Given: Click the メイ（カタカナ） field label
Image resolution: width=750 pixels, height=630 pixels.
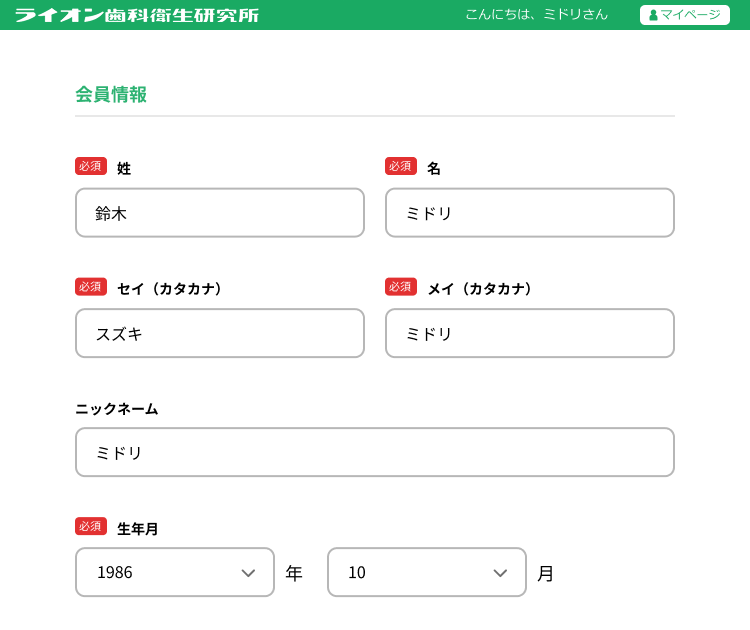Looking at the screenshot, I should [x=481, y=288].
